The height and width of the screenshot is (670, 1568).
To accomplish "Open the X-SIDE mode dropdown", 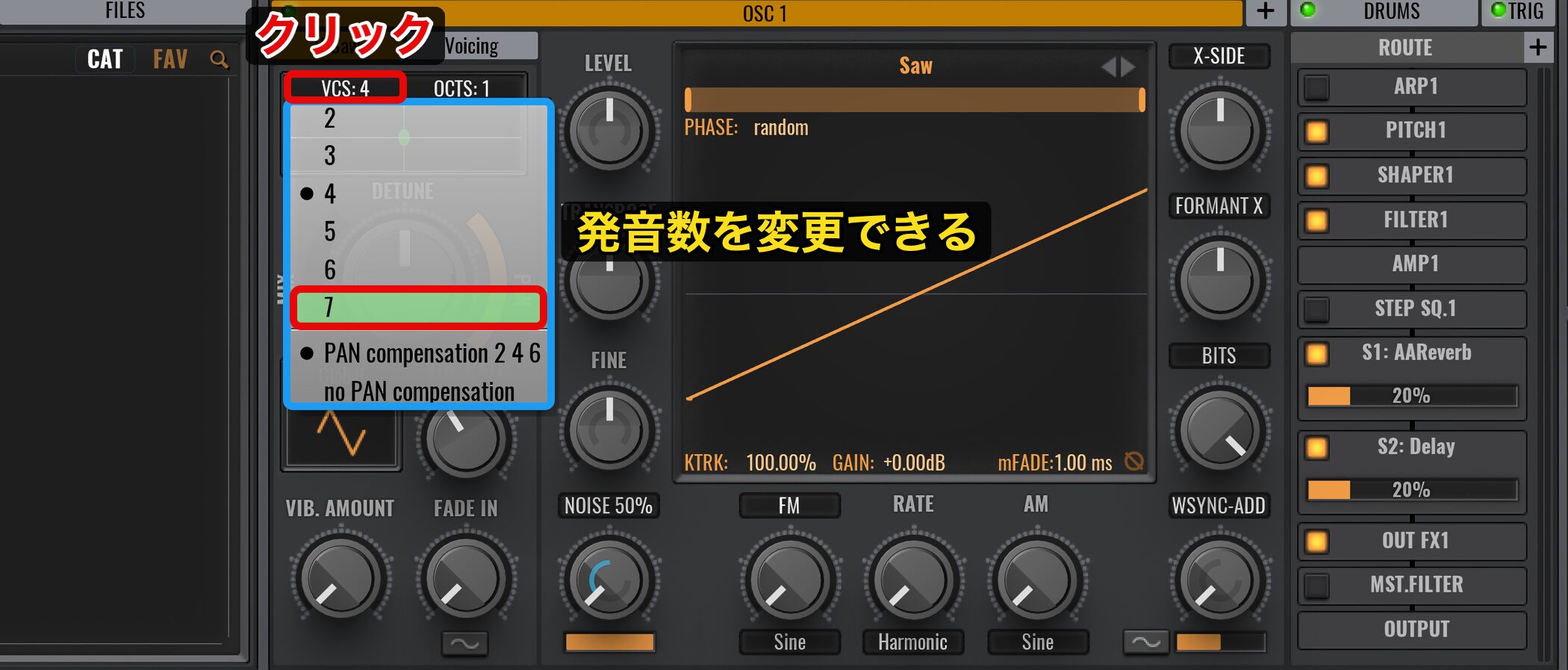I will pyautogui.click(x=1219, y=56).
